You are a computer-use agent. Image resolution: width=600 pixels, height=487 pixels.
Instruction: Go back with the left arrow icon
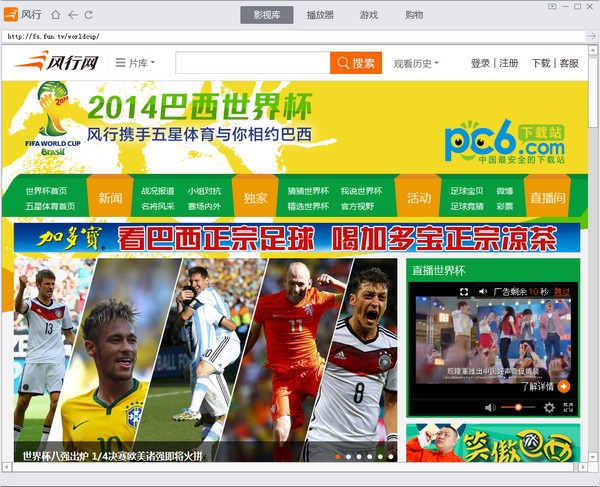73,15
